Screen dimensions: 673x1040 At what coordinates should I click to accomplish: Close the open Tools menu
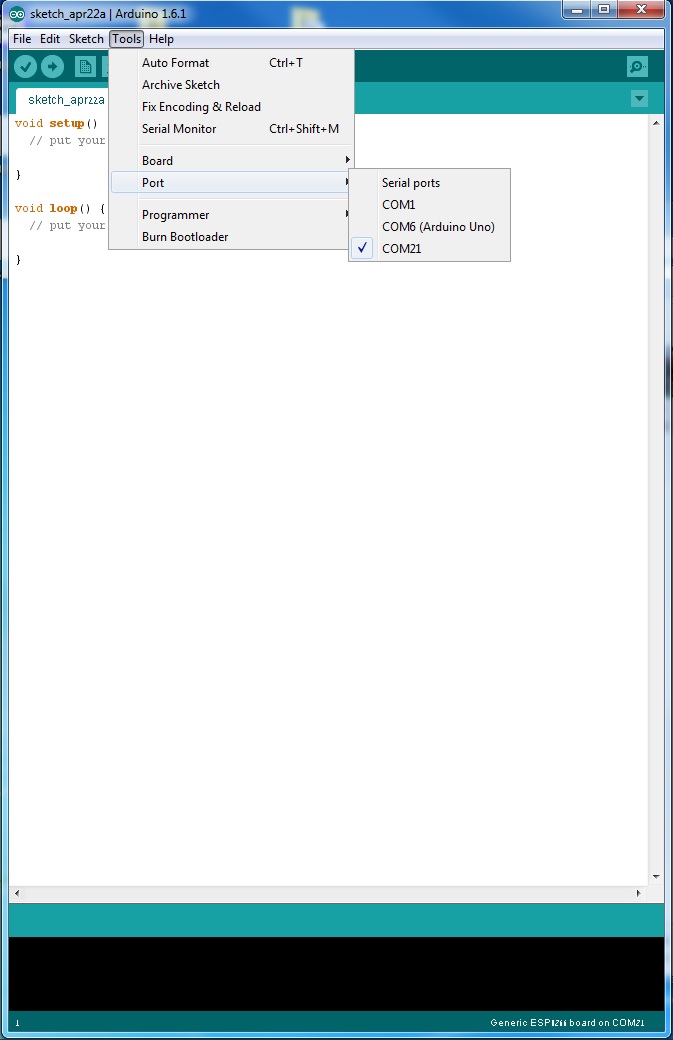pyautogui.click(x=127, y=39)
